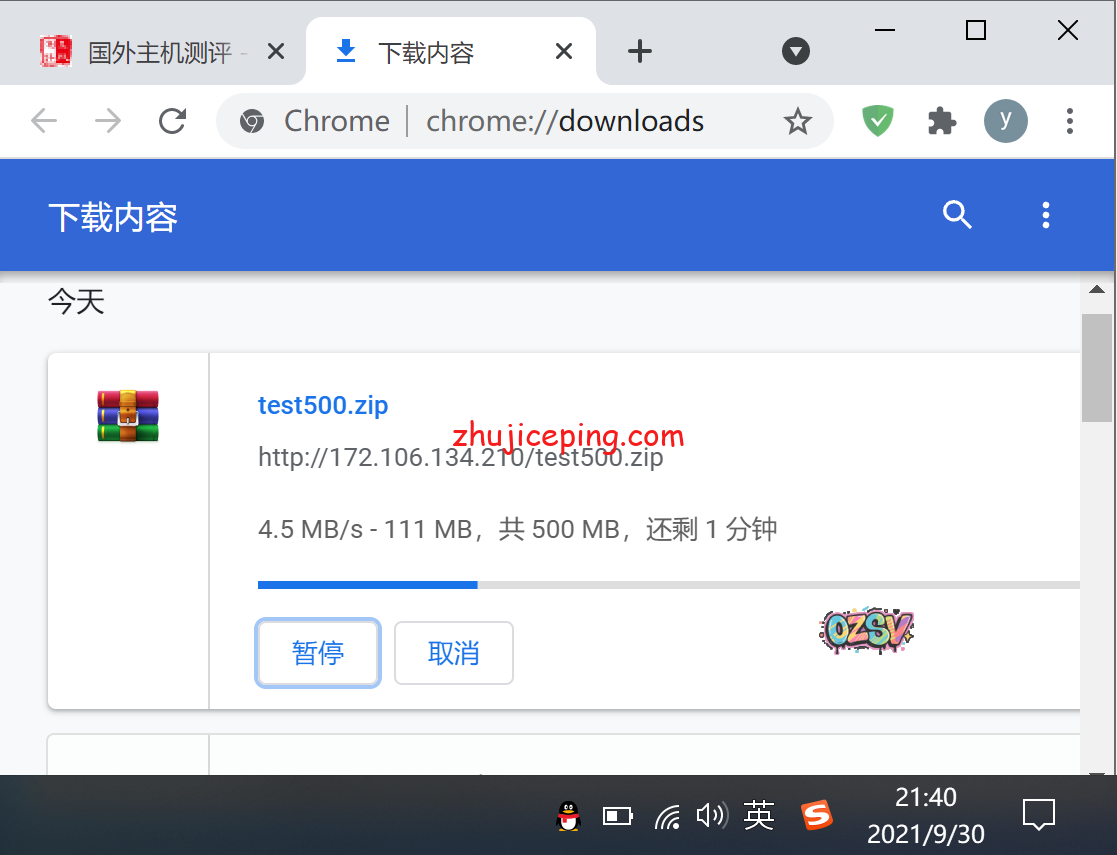Cancel the download with 取消 button
This screenshot has width=1117, height=855.
pyautogui.click(x=454, y=653)
